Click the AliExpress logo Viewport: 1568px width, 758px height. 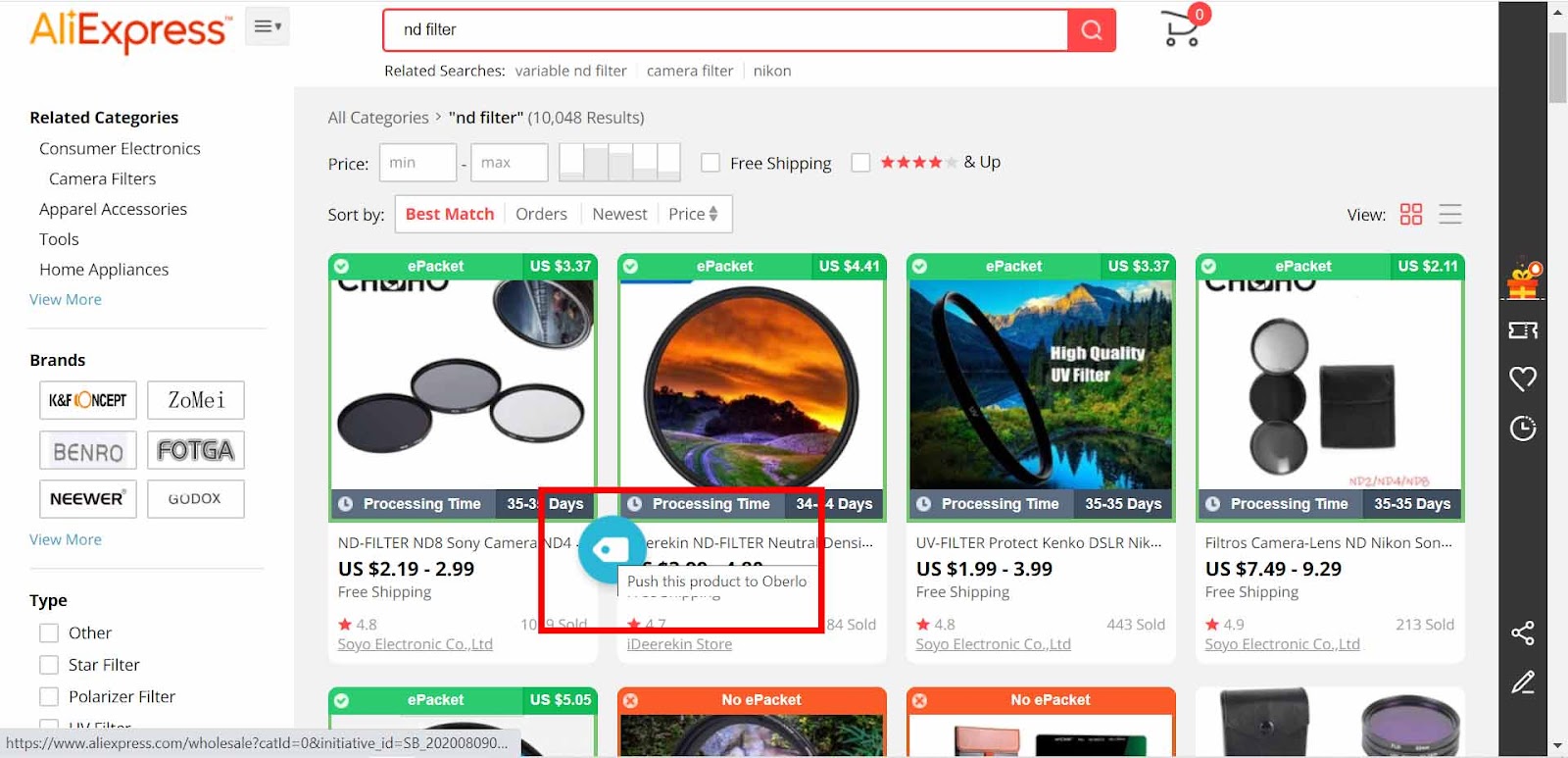[x=131, y=30]
